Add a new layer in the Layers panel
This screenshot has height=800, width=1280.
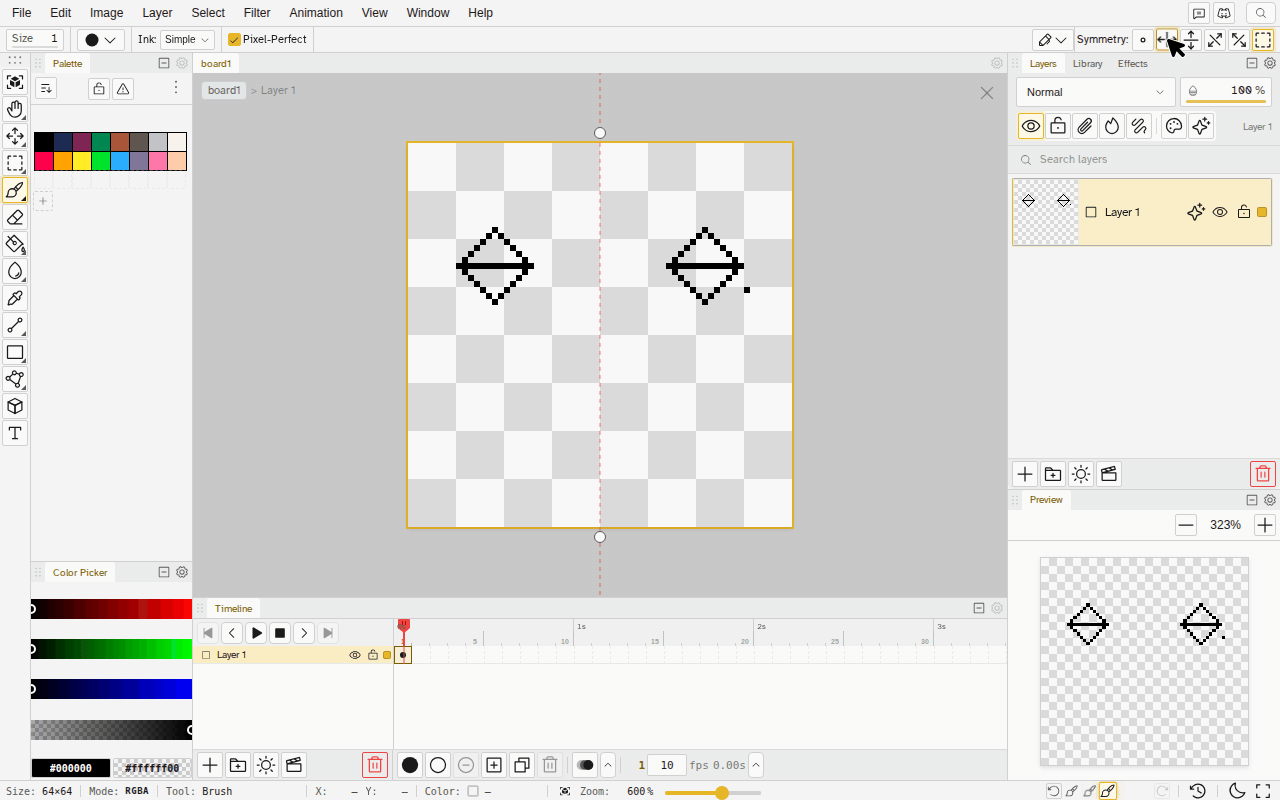tap(1025, 474)
